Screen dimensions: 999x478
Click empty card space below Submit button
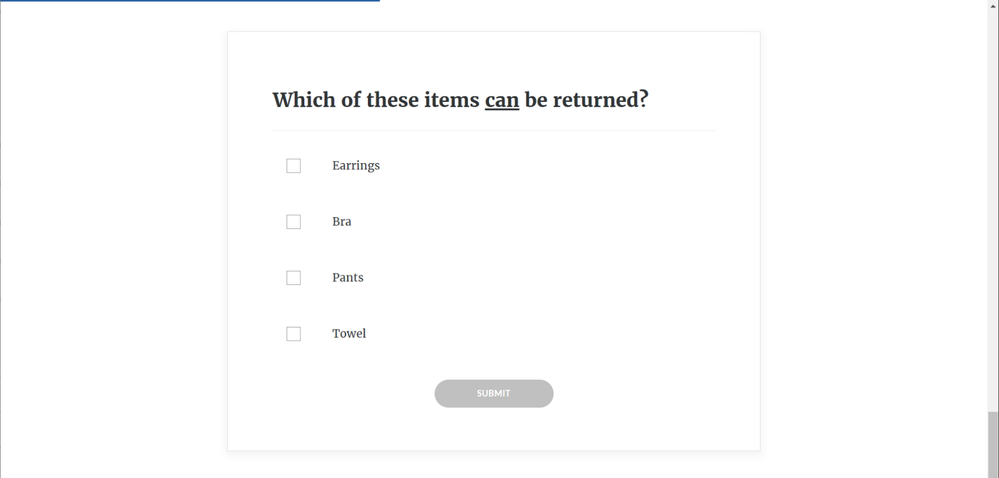pyautogui.click(x=494, y=430)
